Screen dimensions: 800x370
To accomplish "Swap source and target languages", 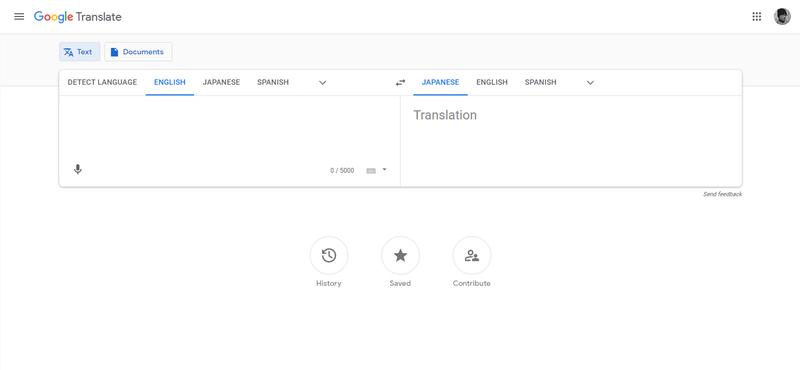I will 401,82.
